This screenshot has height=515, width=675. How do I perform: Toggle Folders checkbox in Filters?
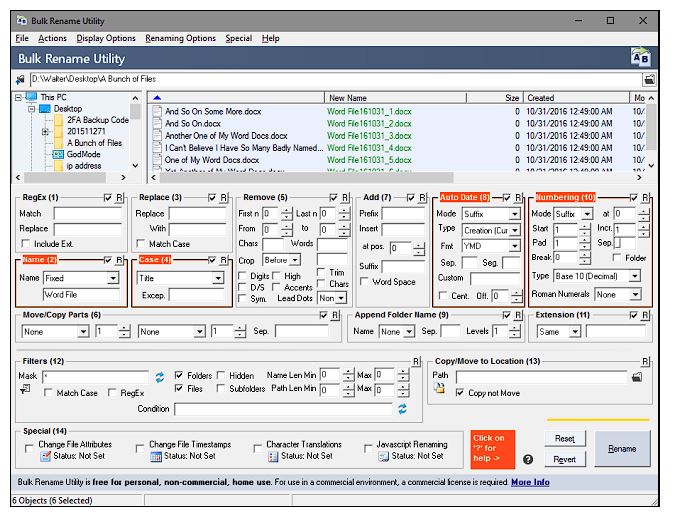pos(179,375)
